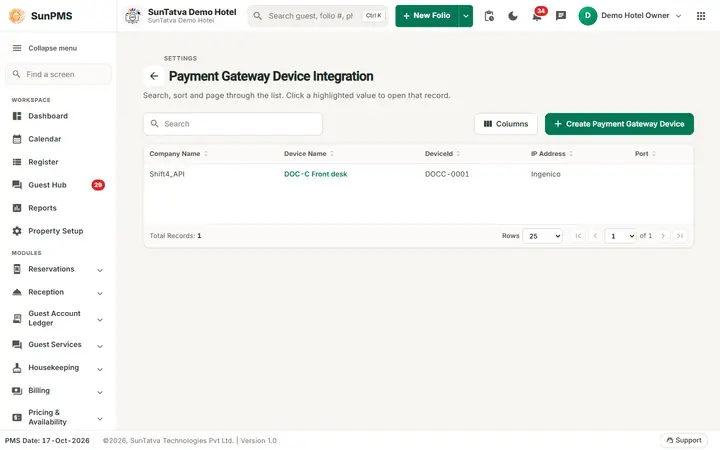Sort by DeviceId column
Screen dimensions: 720x450
tap(443, 154)
